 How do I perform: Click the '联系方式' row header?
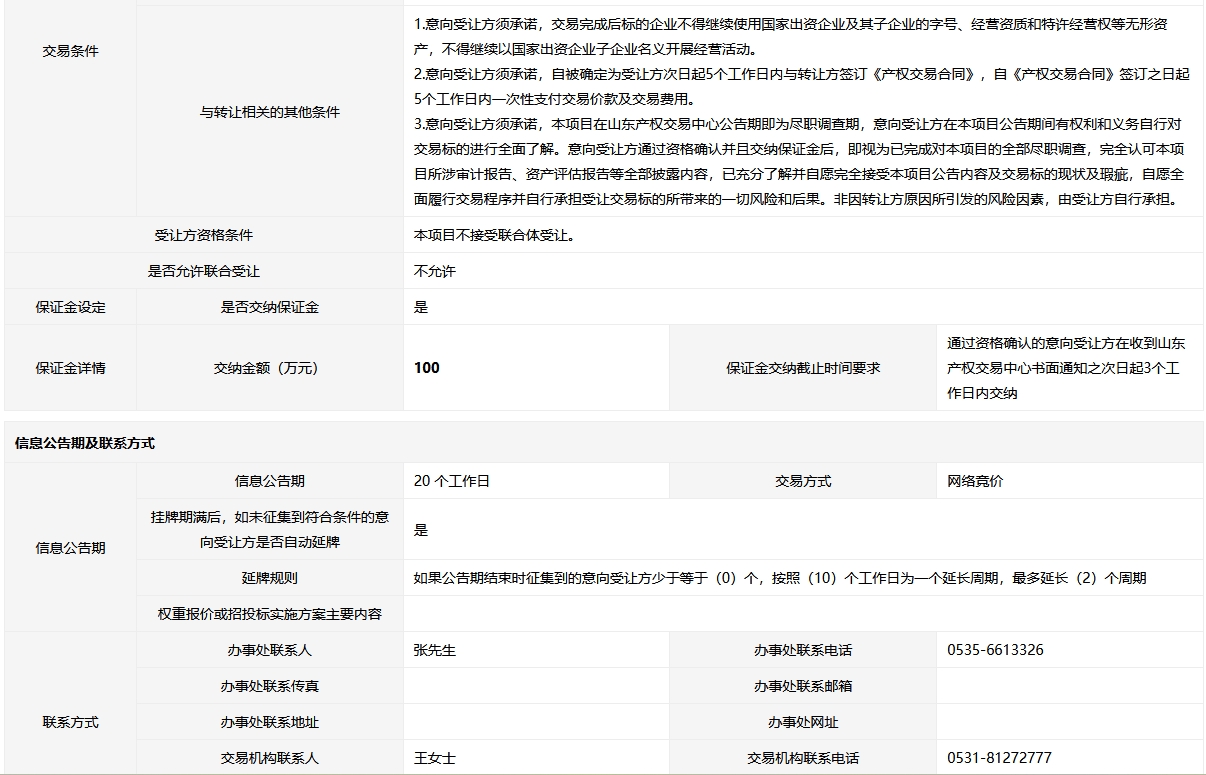[70, 722]
